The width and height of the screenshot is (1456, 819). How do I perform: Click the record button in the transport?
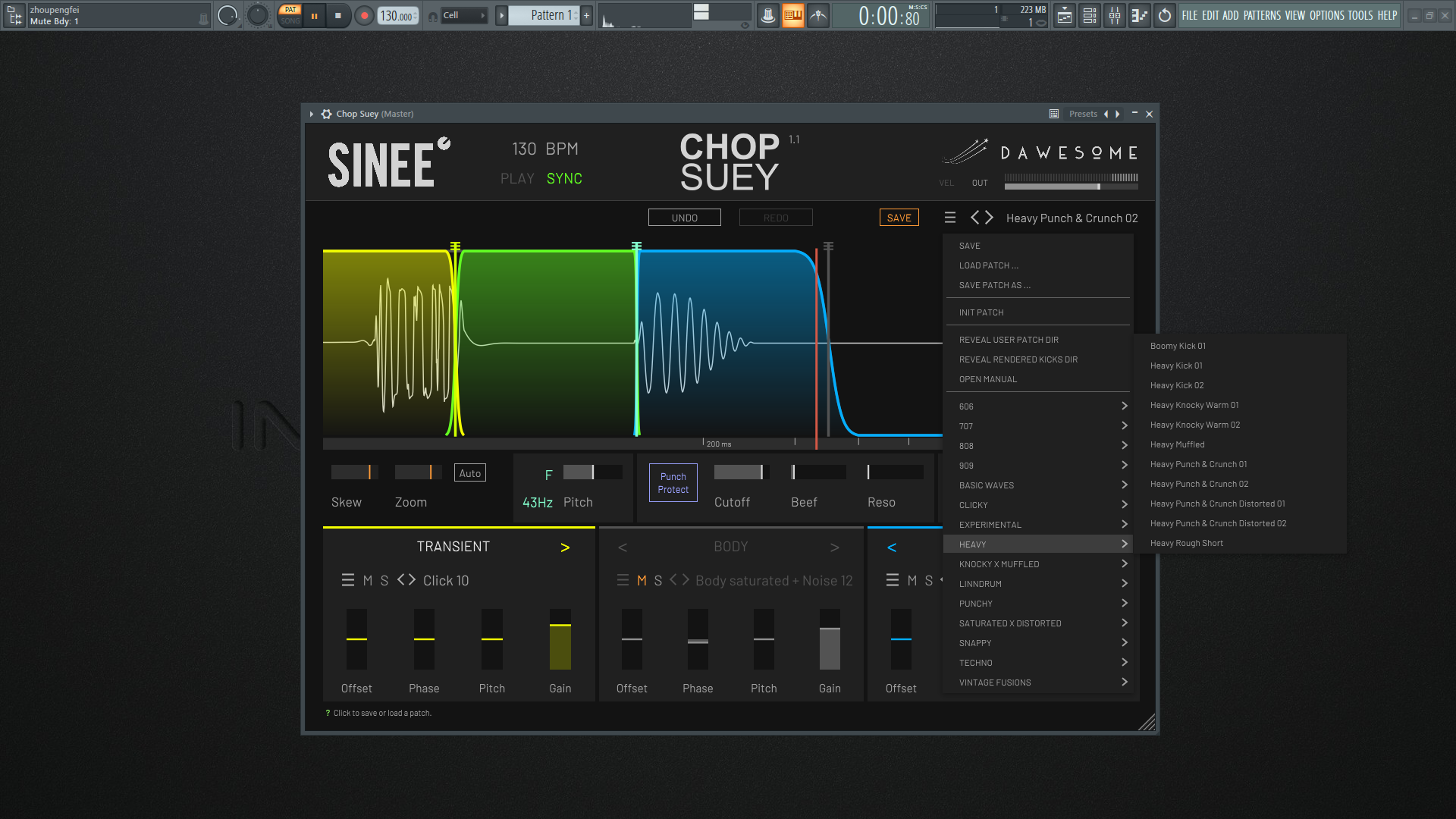point(365,15)
